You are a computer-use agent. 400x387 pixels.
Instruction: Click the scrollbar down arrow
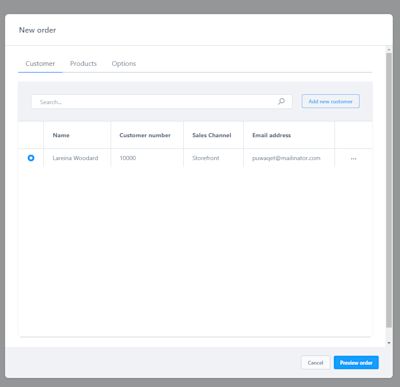tap(389, 343)
